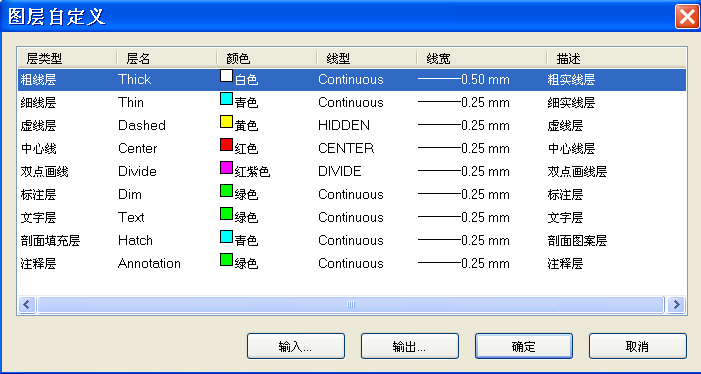This screenshot has height=374, width=701.
Task: Click layer name Dashed
Action: [142, 126]
